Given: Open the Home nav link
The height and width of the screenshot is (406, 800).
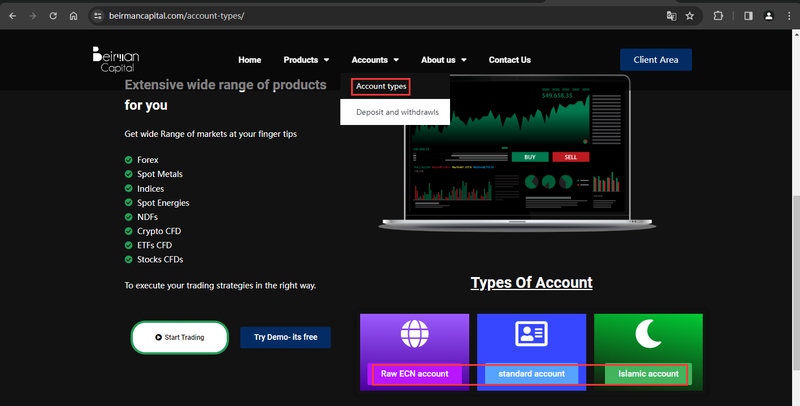Looking at the screenshot, I should click(x=249, y=60).
